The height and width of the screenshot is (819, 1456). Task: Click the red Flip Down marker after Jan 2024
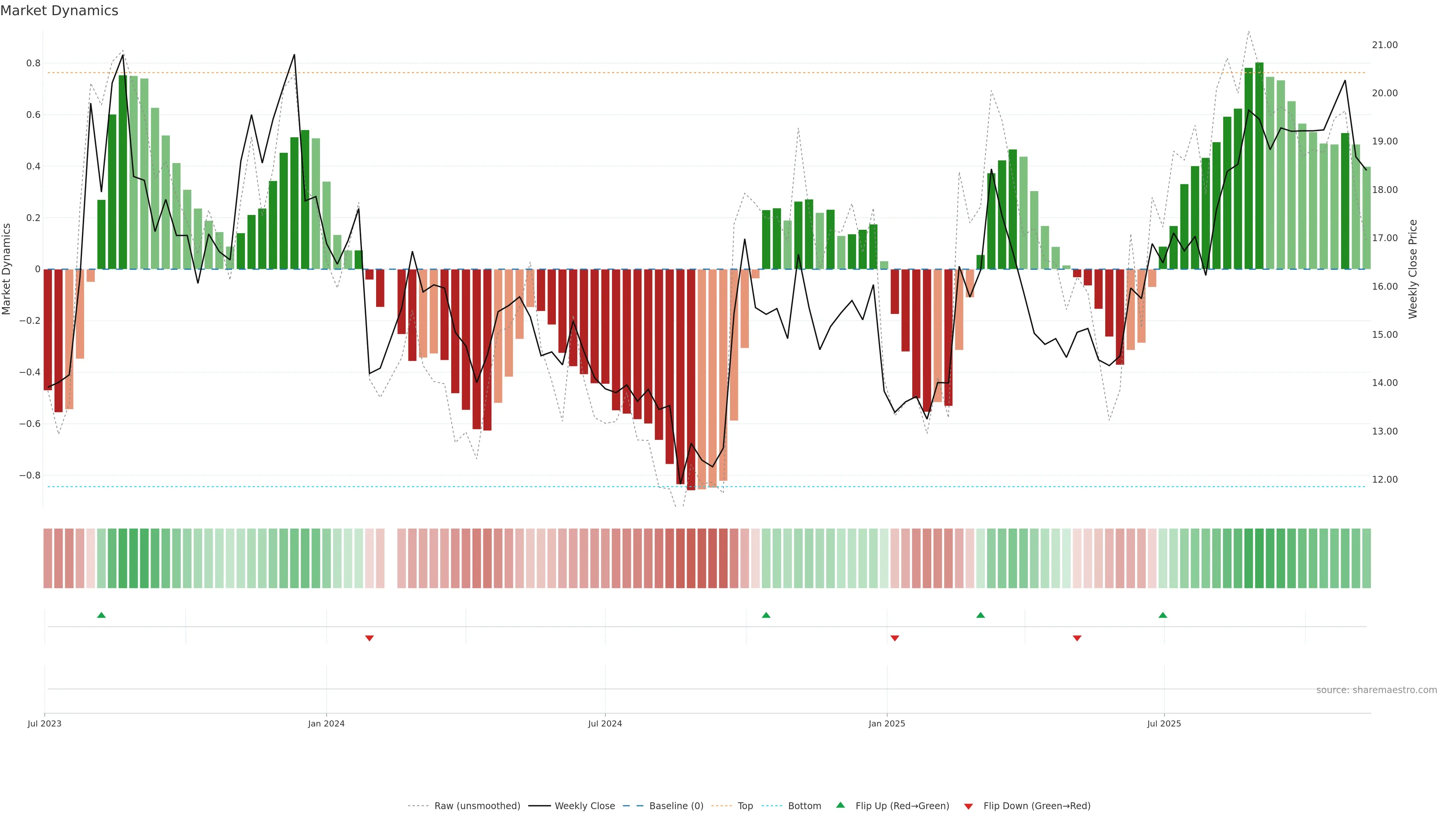point(369,638)
